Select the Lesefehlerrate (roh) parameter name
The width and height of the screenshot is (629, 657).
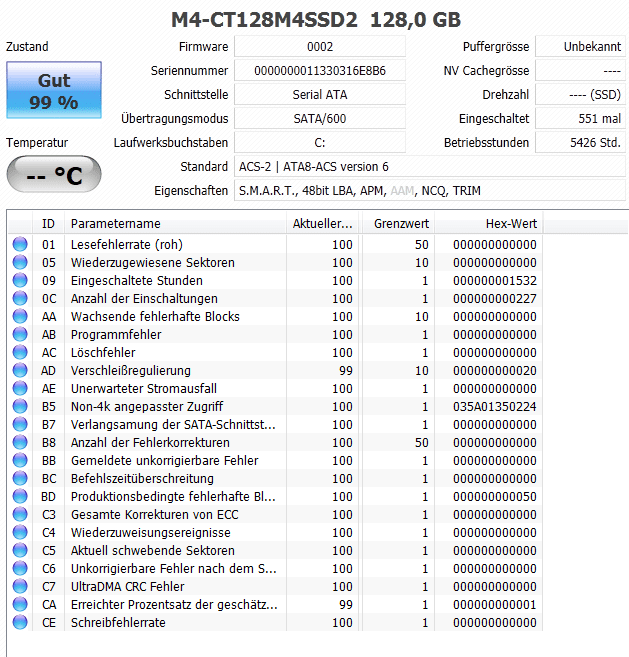(127, 244)
